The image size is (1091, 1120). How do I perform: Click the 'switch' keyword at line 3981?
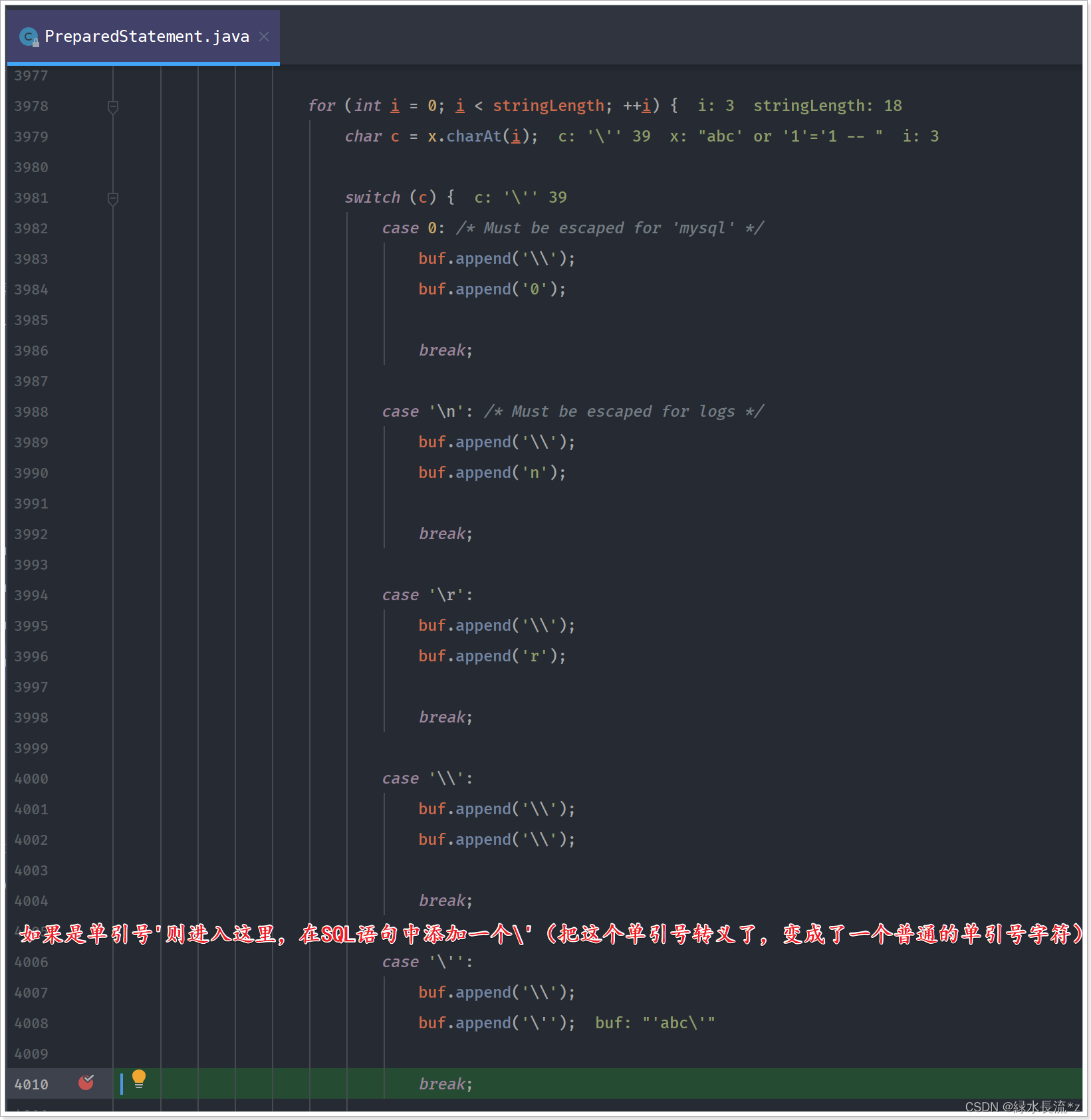point(372,197)
